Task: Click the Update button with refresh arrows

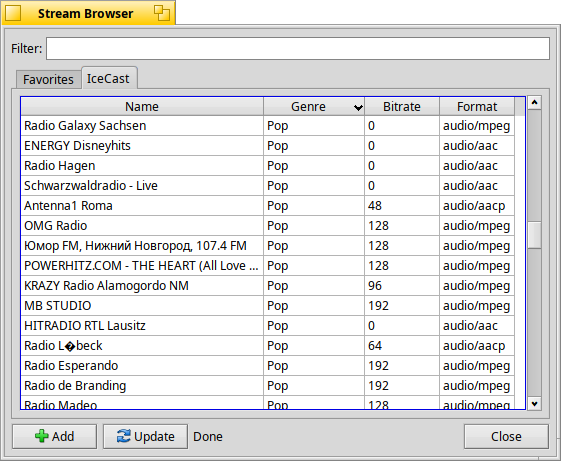Action: [x=145, y=437]
